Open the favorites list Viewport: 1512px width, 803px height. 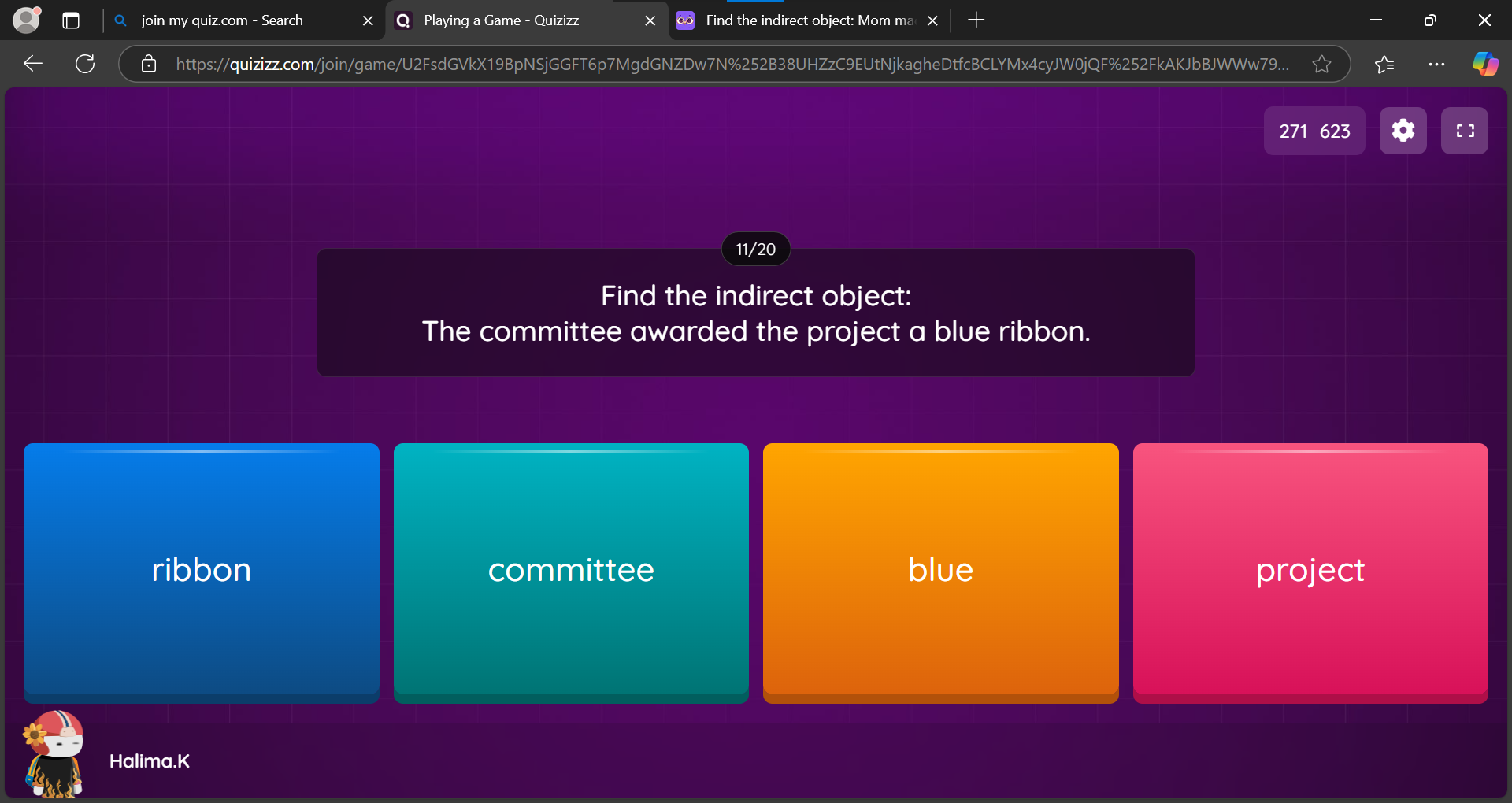point(1385,64)
